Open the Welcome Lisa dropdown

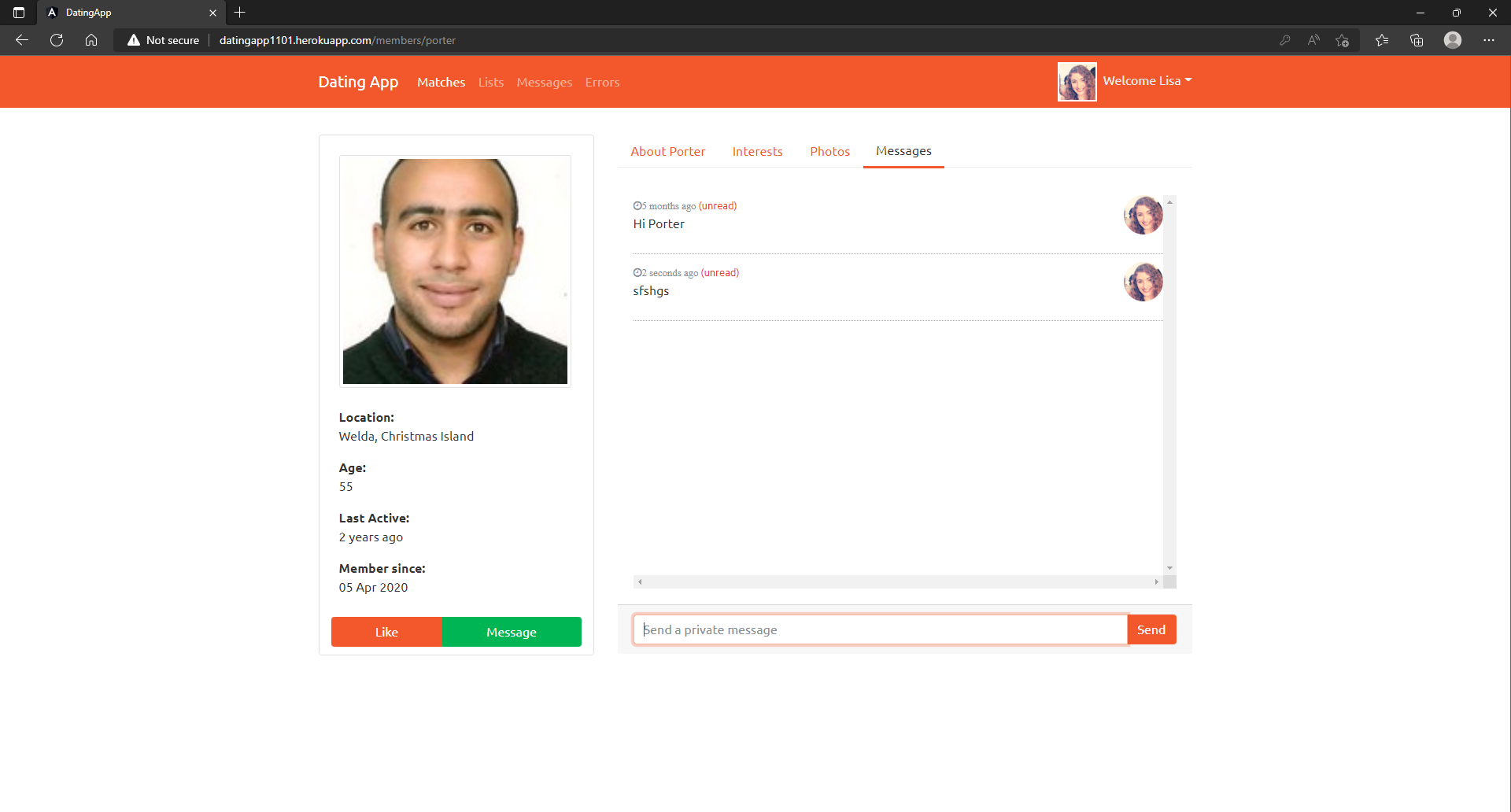pos(1147,80)
